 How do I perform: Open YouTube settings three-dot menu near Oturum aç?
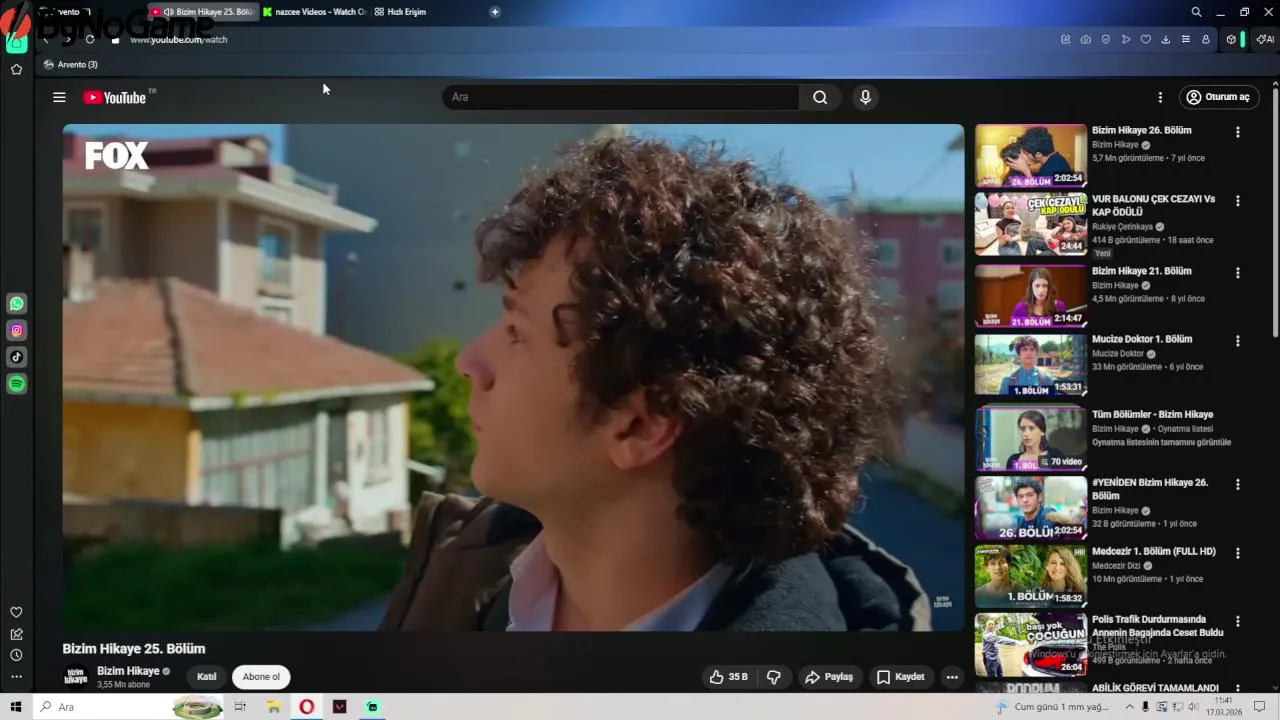pyautogui.click(x=1160, y=97)
